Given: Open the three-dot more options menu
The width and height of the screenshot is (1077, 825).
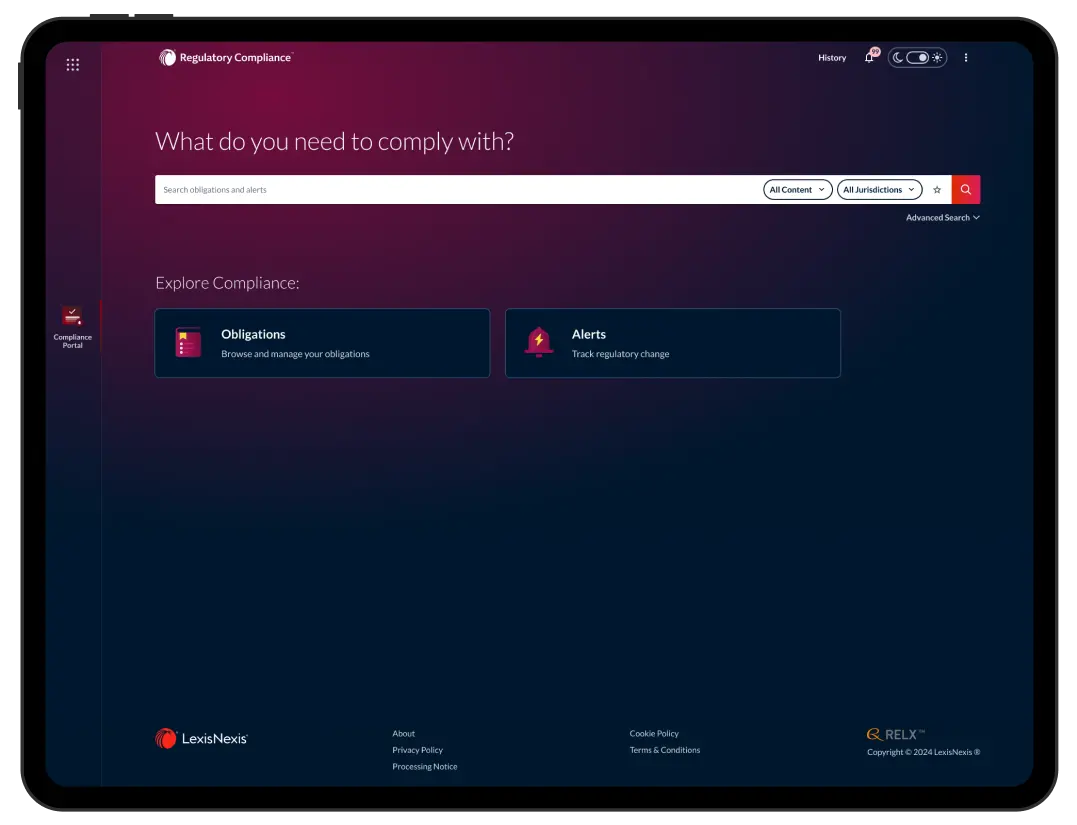Looking at the screenshot, I should click(965, 58).
